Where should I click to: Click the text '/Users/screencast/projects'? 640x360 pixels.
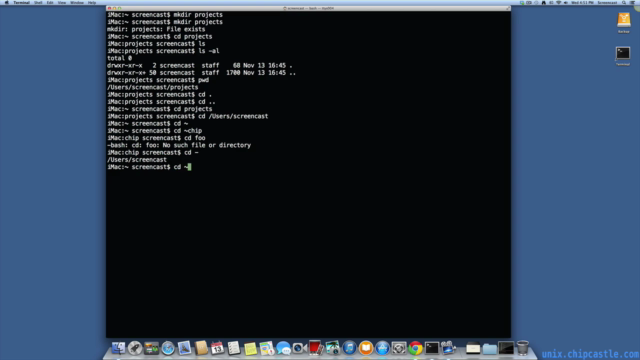coord(153,87)
